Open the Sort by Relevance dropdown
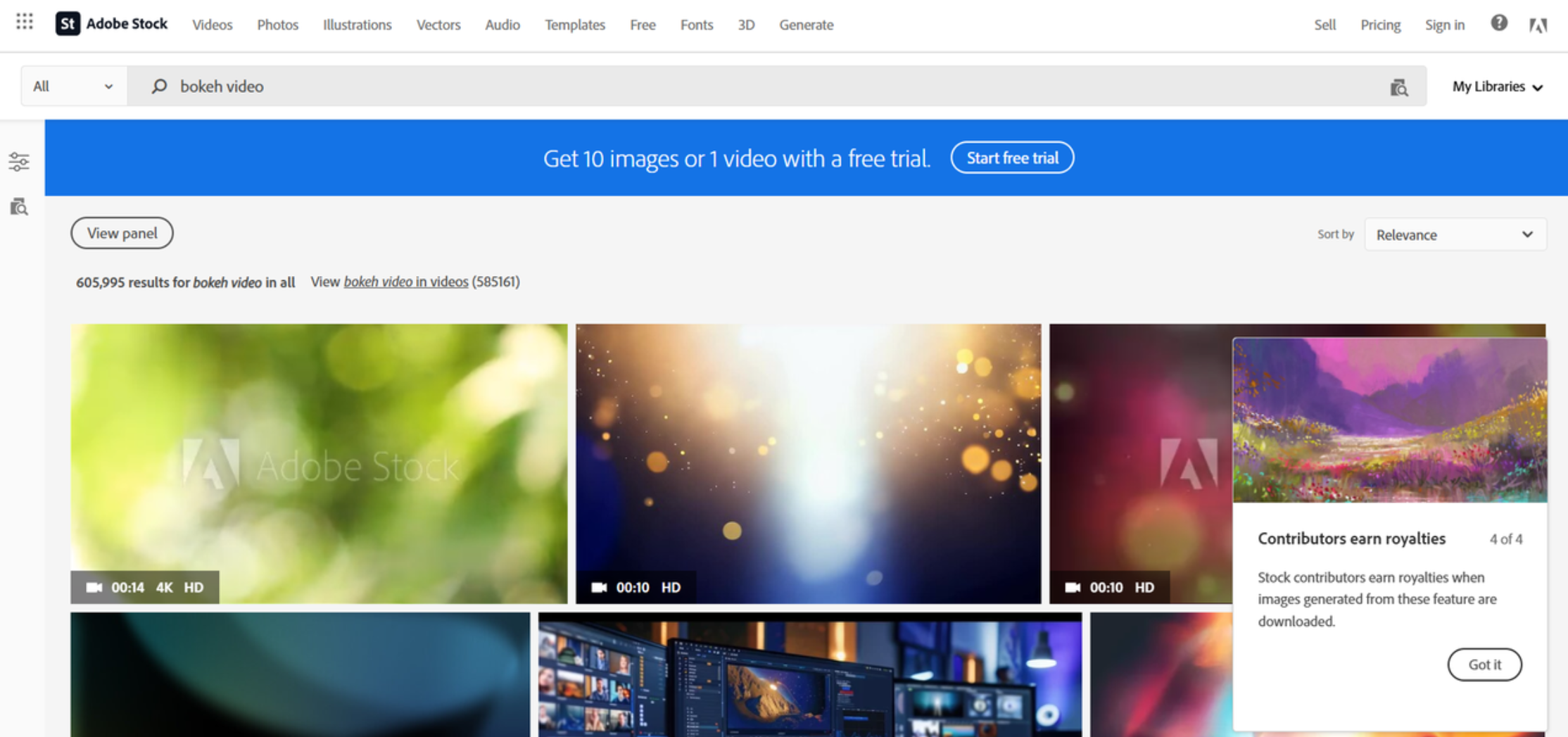 1455,234
